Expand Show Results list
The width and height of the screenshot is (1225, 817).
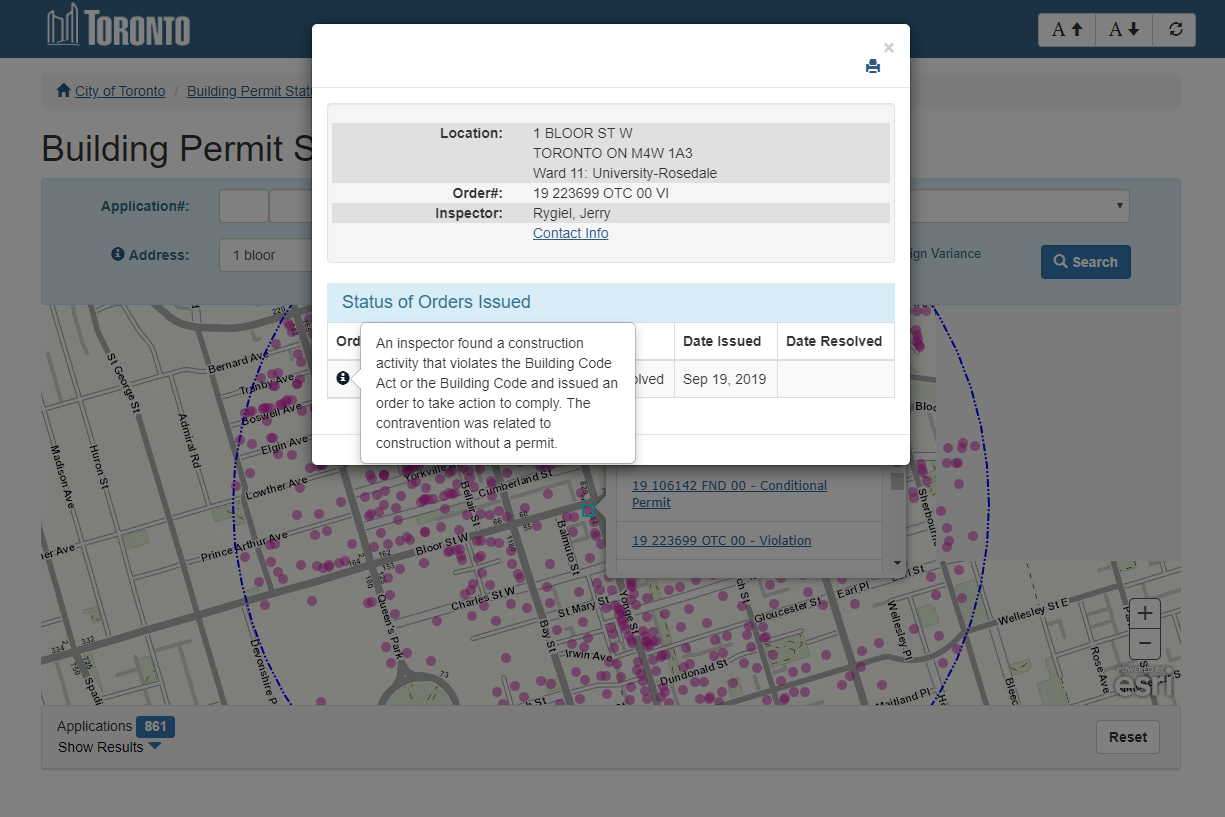point(109,747)
